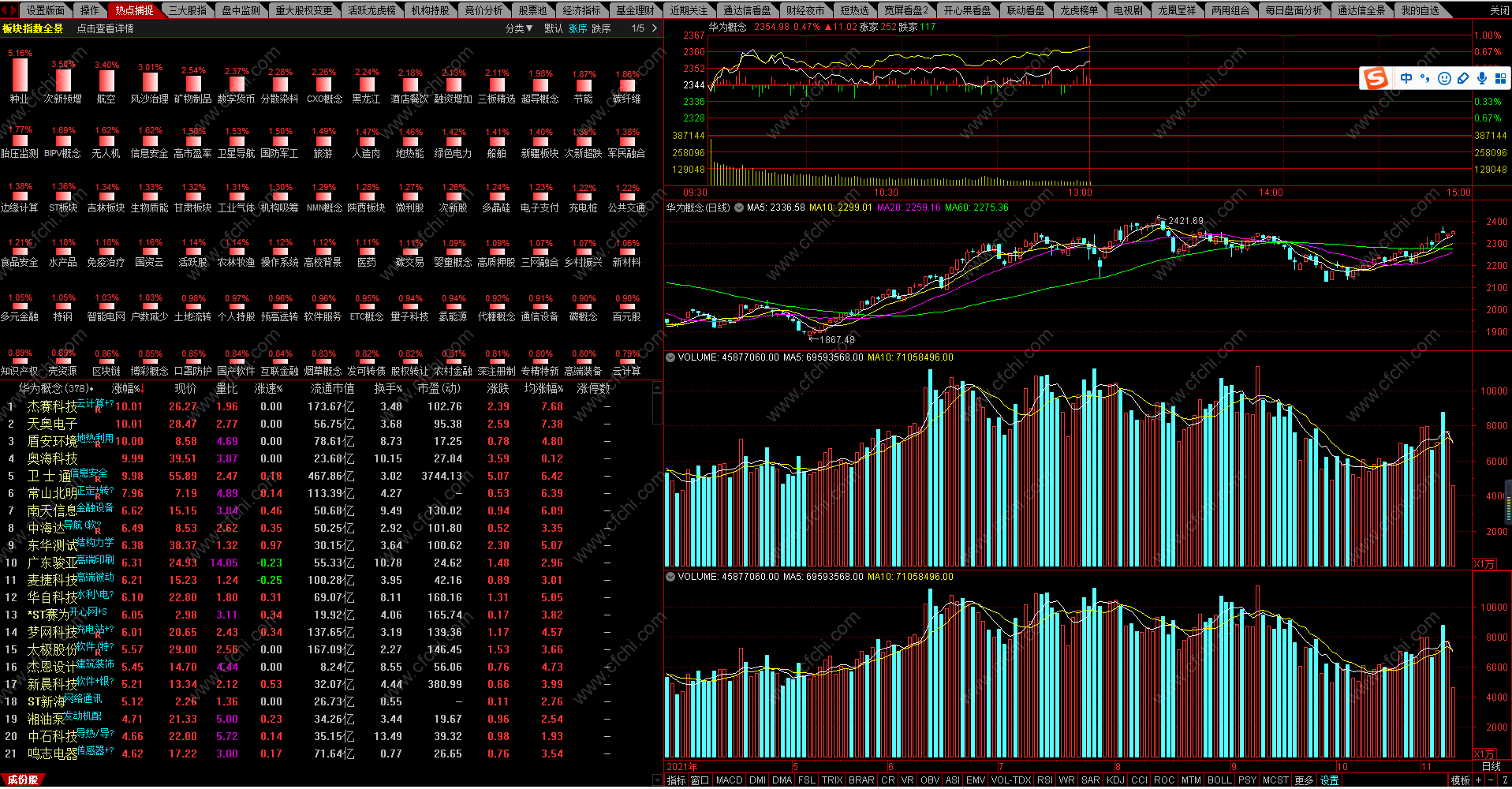This screenshot has width=1512, height=789.
Task: Select the 成份股 tab at the bottom
Action: 23,780
